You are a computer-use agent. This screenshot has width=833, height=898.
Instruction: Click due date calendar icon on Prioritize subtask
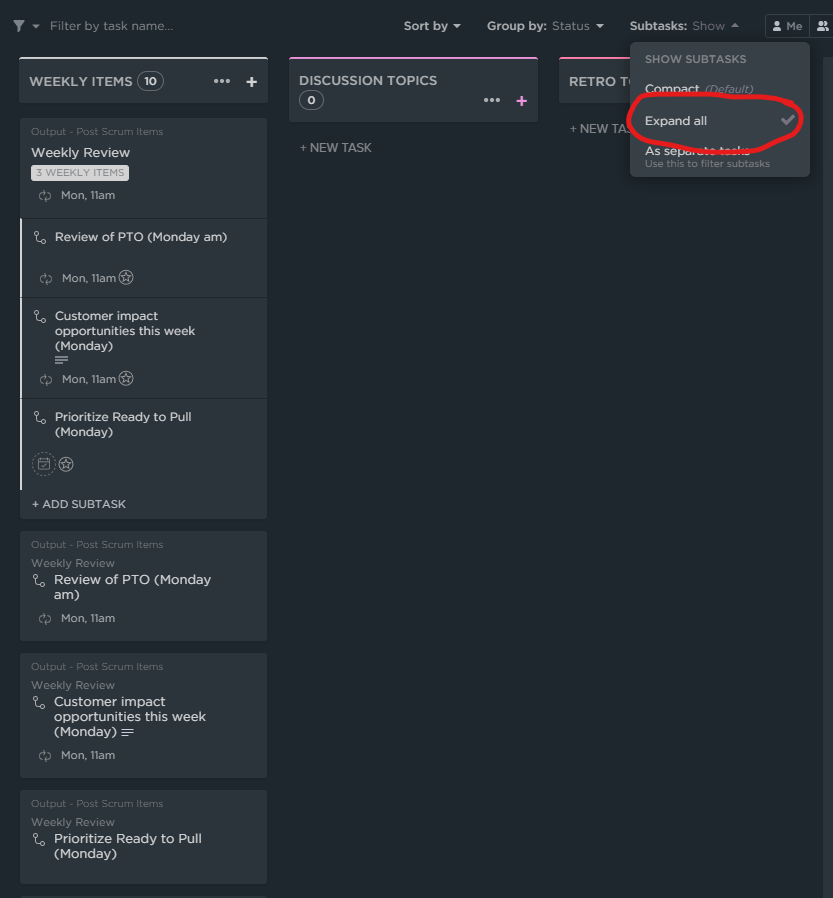click(x=43, y=464)
